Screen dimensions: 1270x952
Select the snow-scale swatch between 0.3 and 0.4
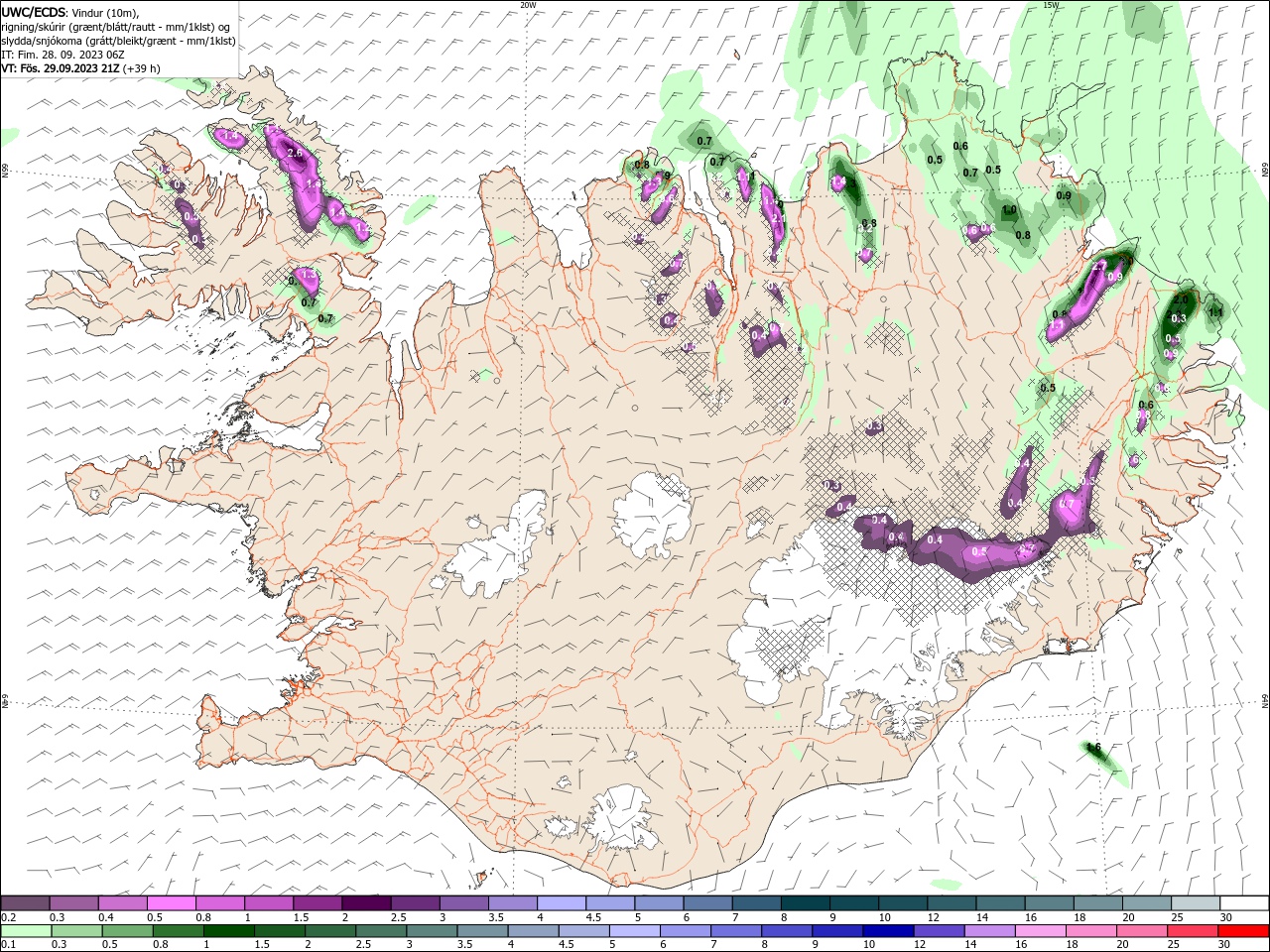(74, 902)
